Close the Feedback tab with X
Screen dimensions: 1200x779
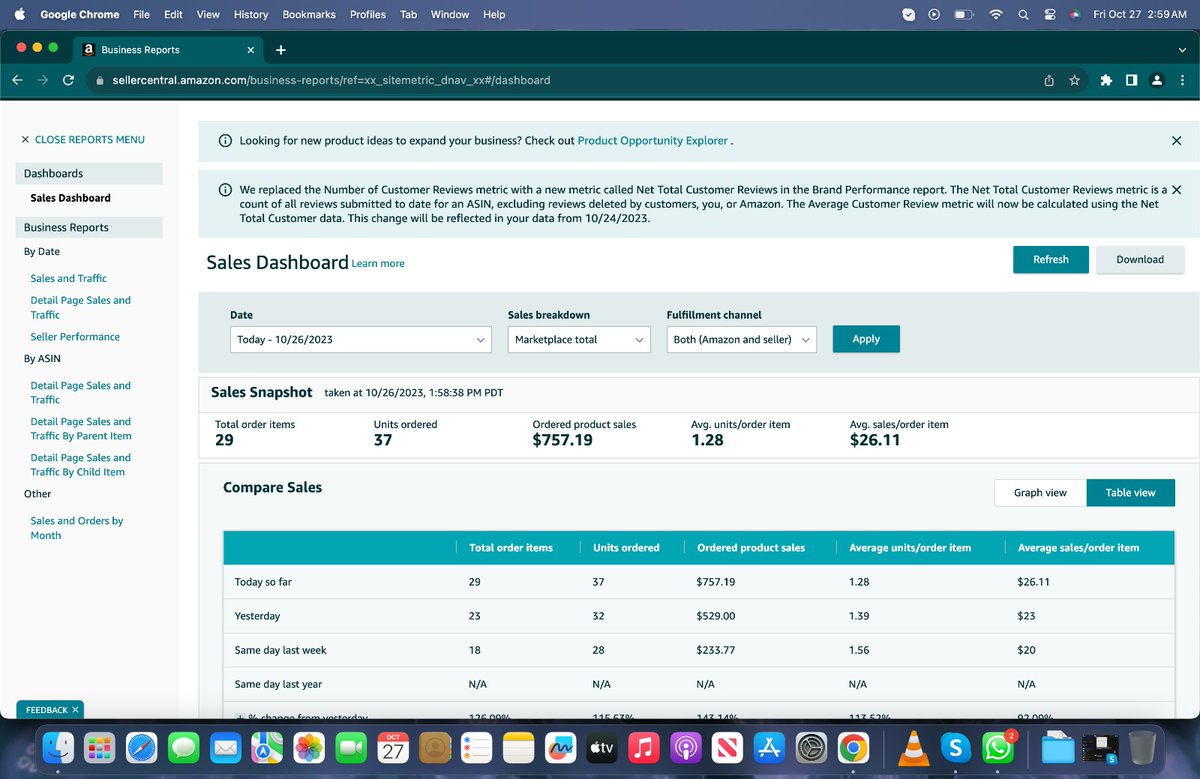tap(76, 710)
